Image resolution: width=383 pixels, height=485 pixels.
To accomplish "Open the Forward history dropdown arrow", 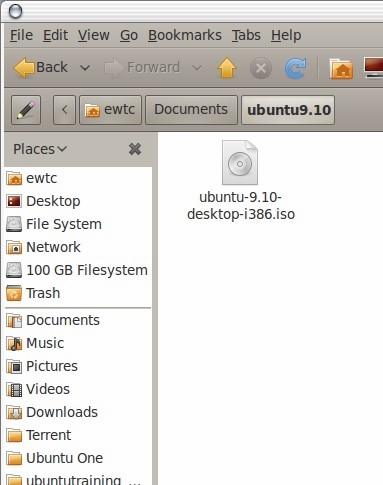I will pos(197,68).
